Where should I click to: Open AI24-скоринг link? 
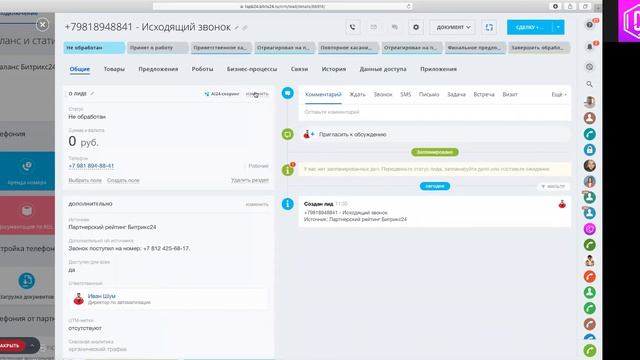point(222,94)
